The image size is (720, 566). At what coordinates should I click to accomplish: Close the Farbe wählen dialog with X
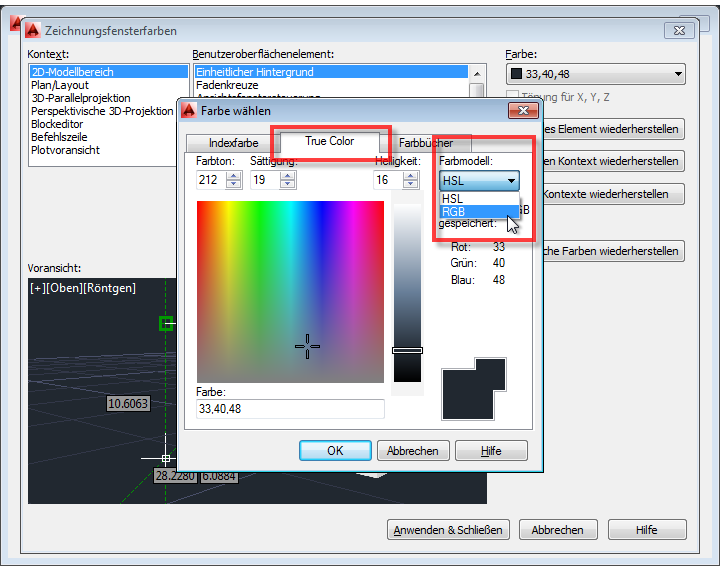(523, 110)
